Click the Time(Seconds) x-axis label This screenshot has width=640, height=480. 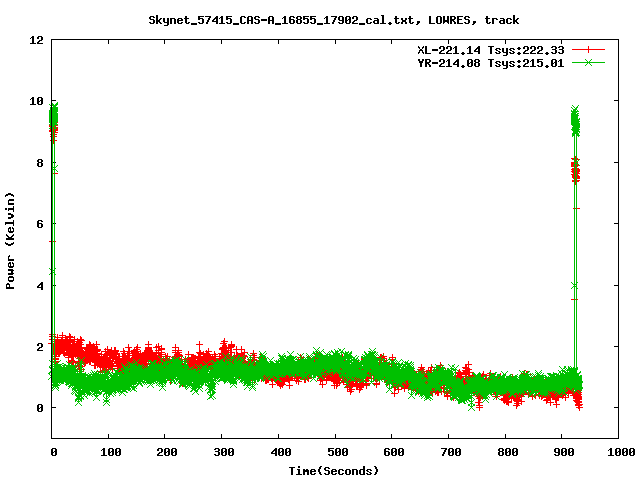(334, 471)
